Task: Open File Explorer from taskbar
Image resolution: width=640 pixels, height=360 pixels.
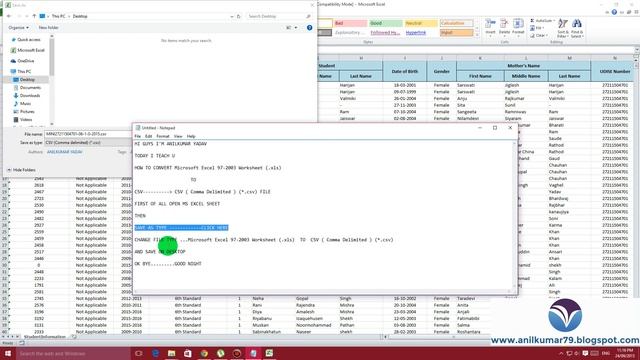Action: point(171,353)
